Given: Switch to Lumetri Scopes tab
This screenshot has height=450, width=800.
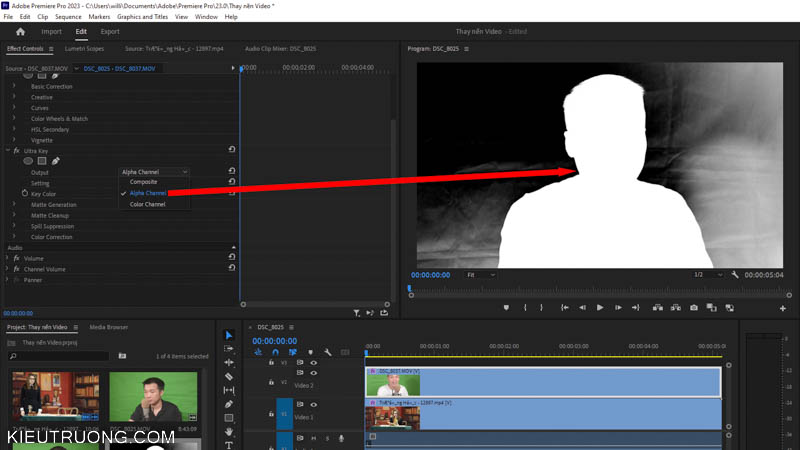Looking at the screenshot, I should tap(84, 49).
